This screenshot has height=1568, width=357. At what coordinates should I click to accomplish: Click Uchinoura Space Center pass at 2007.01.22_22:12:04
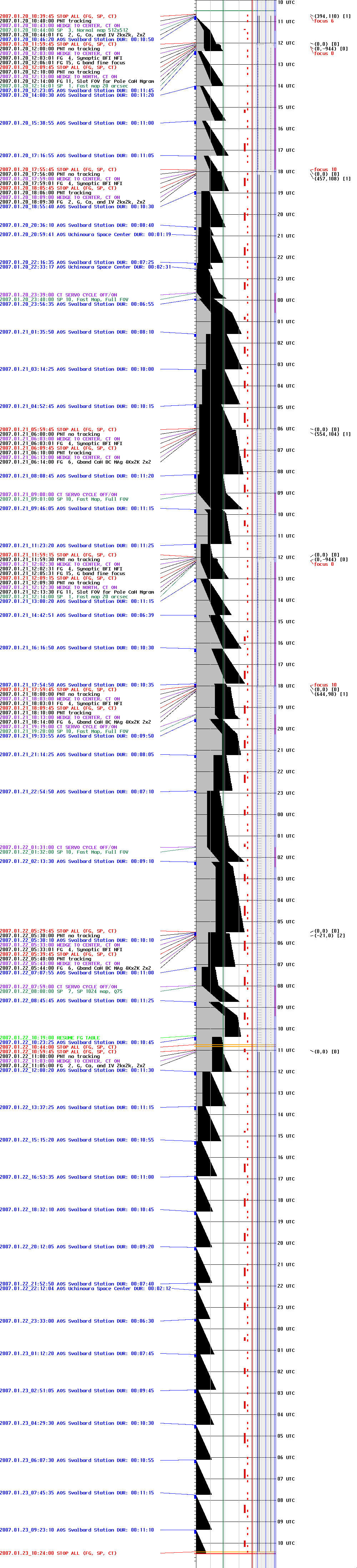[x=85, y=1288]
